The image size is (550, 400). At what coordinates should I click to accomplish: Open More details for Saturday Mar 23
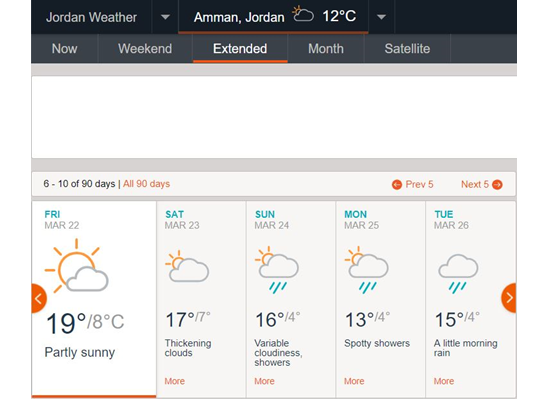175,381
